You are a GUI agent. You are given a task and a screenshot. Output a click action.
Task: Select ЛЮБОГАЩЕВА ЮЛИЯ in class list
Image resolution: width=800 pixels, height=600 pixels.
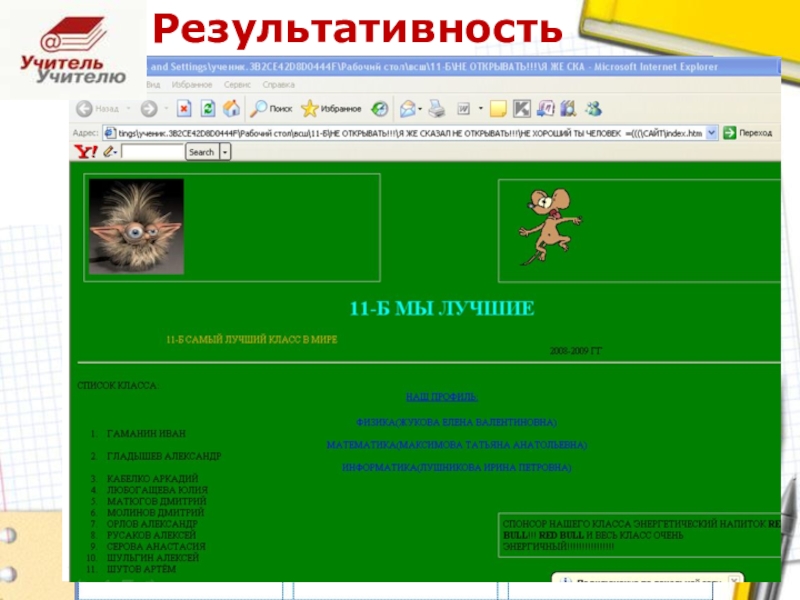tap(157, 490)
